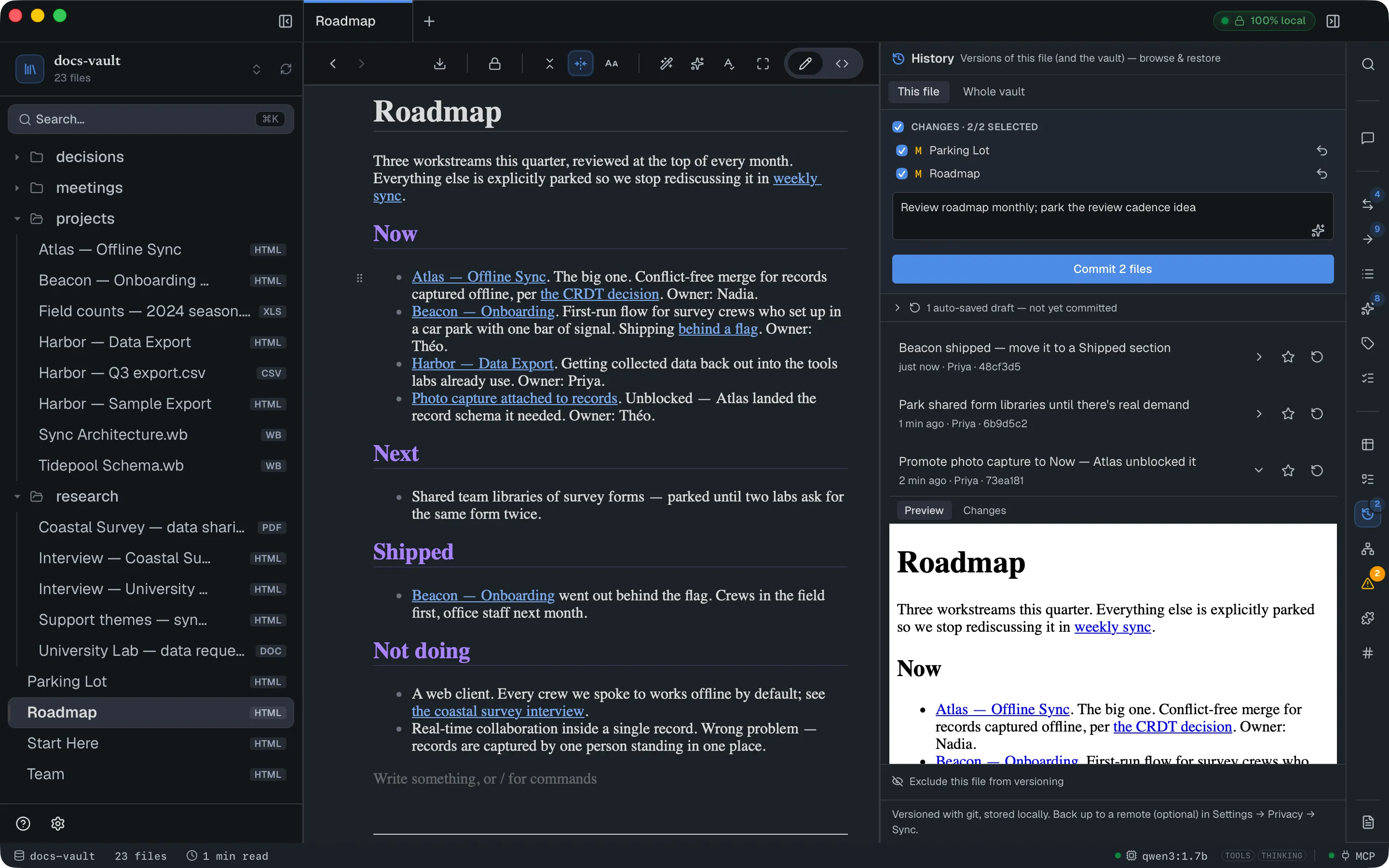Open the comments icon in right rail
The height and width of the screenshot is (868, 1389).
[1368, 138]
